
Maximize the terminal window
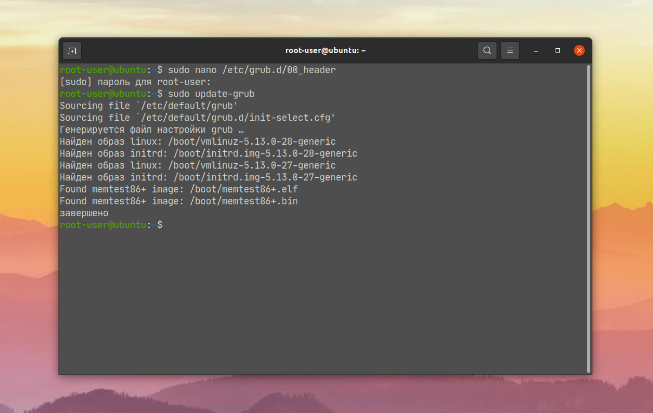[x=558, y=51]
